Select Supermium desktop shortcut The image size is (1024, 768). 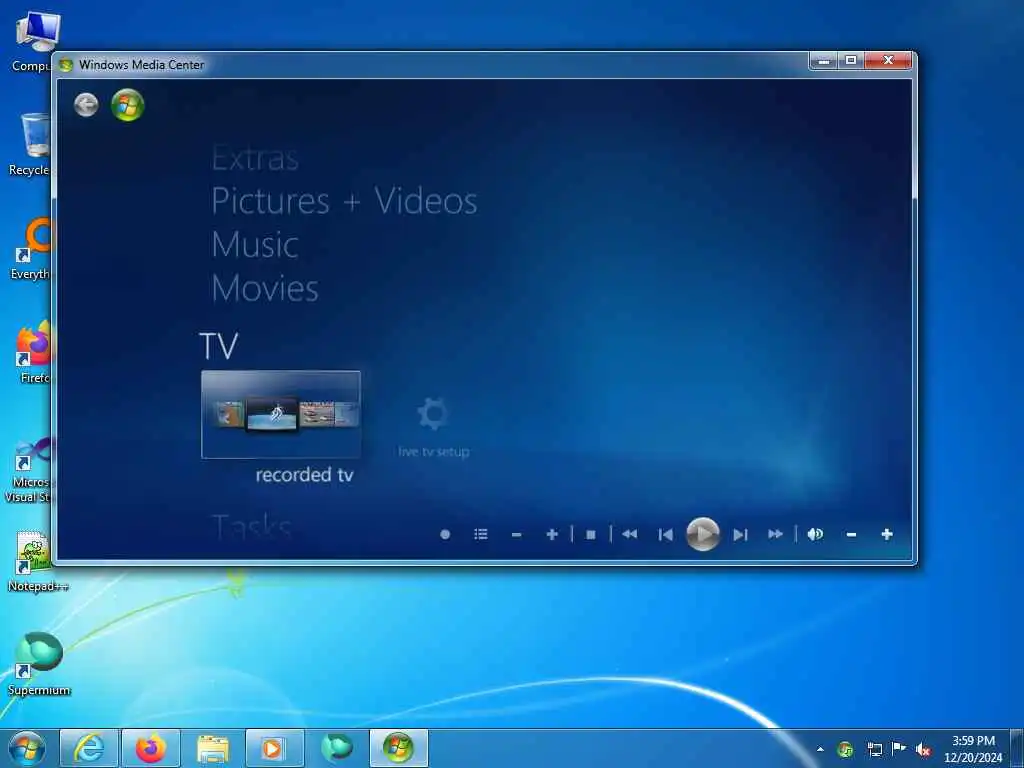(x=39, y=664)
